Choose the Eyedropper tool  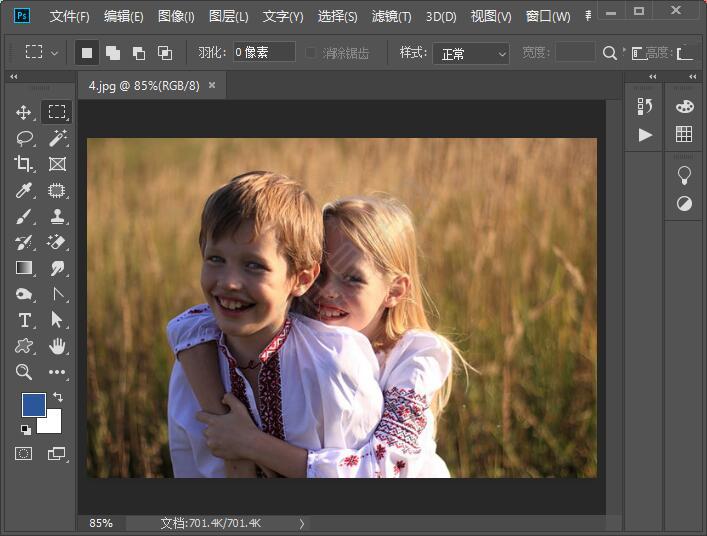tap(24, 190)
